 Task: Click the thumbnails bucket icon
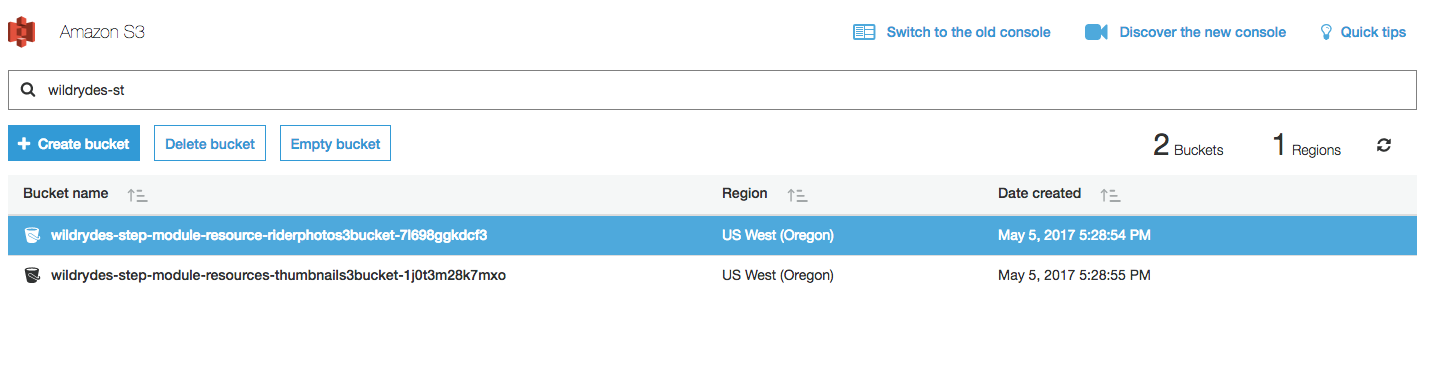pos(32,275)
